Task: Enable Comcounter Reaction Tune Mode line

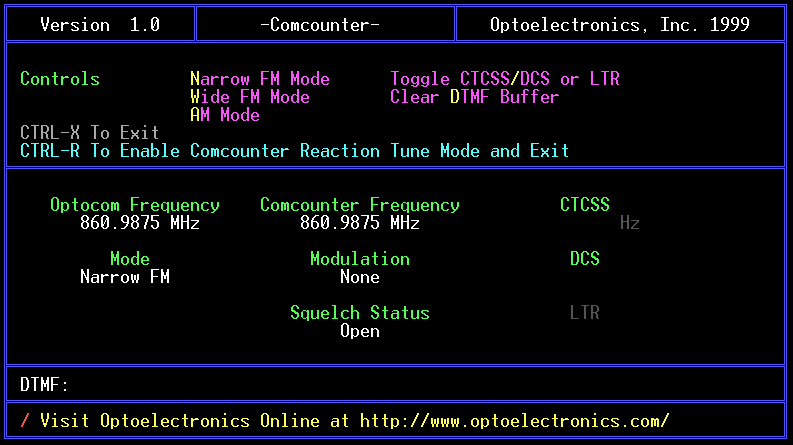Action: point(294,151)
